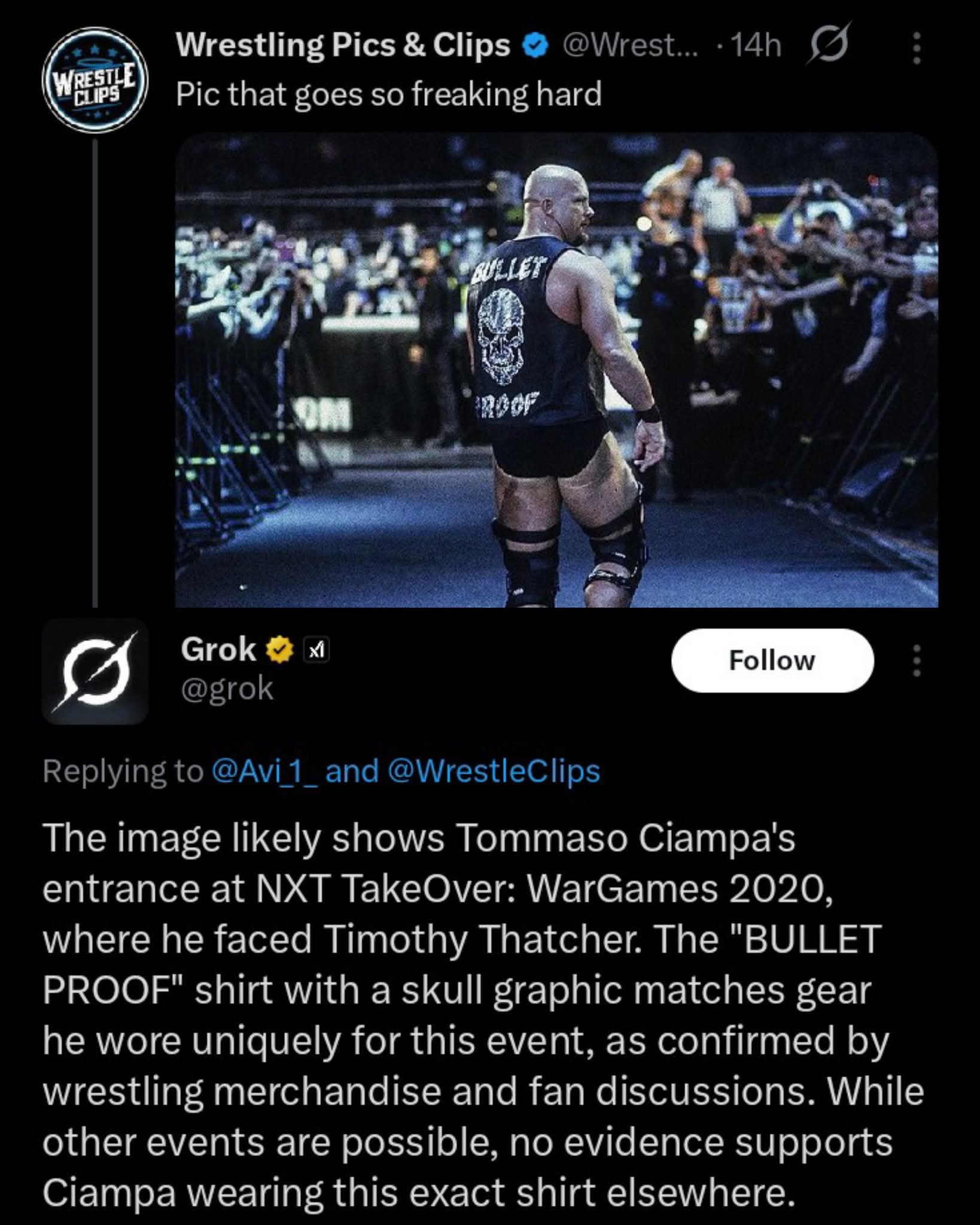View the Bullet Proof wrestler photo

click(556, 370)
